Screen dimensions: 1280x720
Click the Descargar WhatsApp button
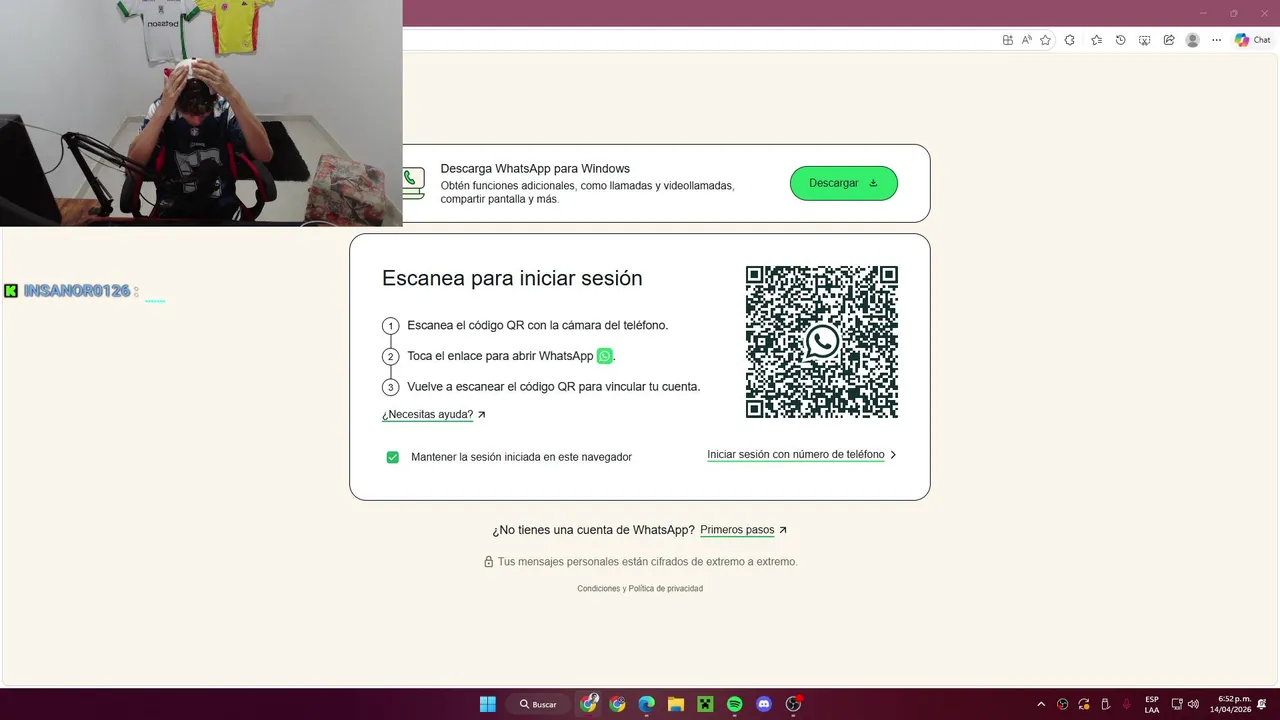pos(844,183)
